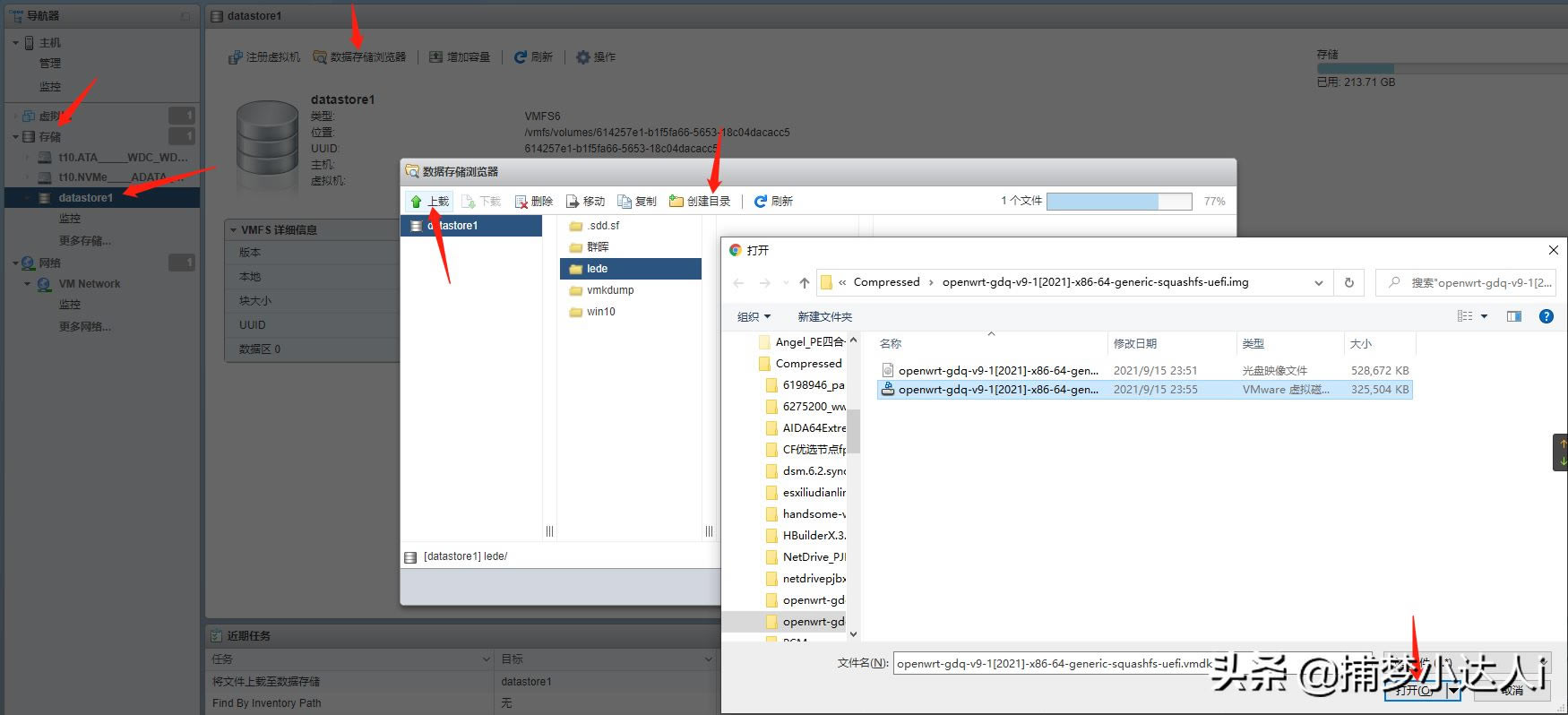Click New folder (新建文件夹) button
The width and height of the screenshot is (1568, 715).
click(824, 317)
